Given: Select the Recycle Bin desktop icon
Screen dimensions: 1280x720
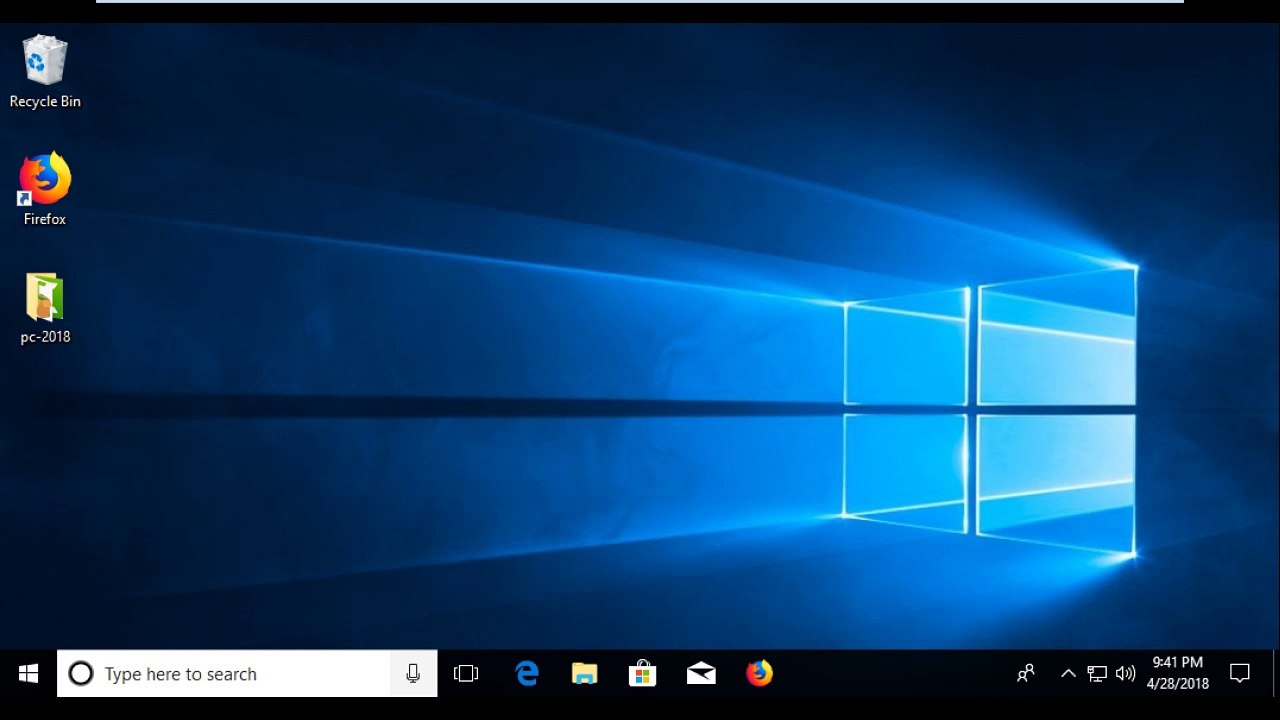Looking at the screenshot, I should tap(45, 72).
